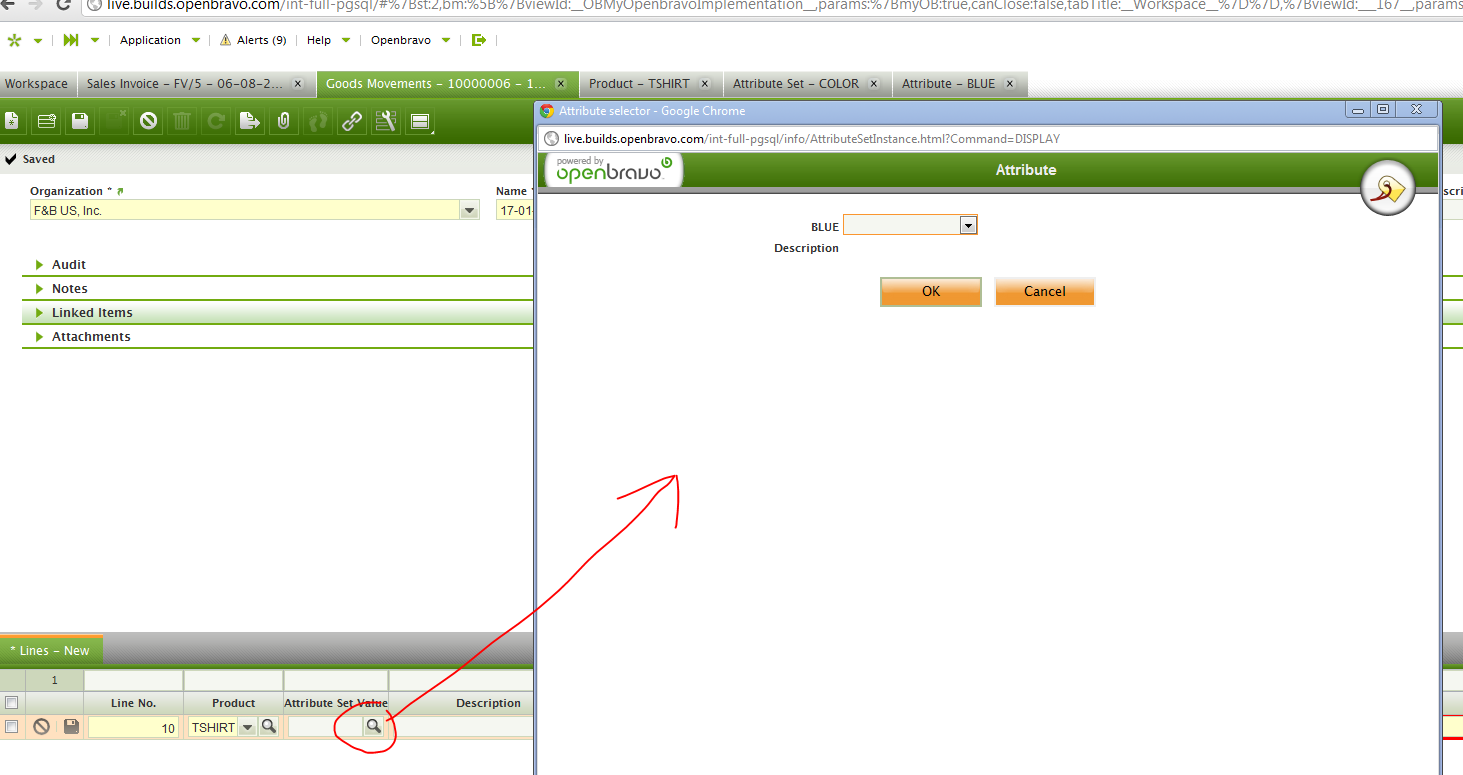The width and height of the screenshot is (1463, 775).
Task: Click the Attach file paperclip icon
Action: [x=284, y=122]
